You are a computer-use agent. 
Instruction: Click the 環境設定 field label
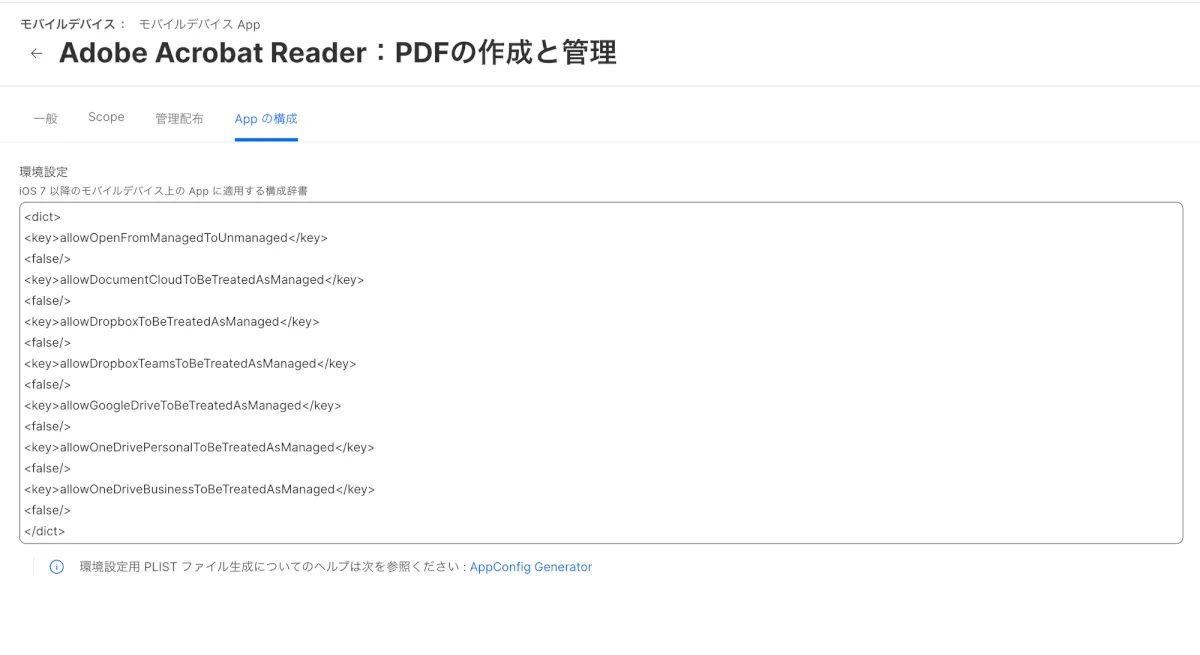44,172
